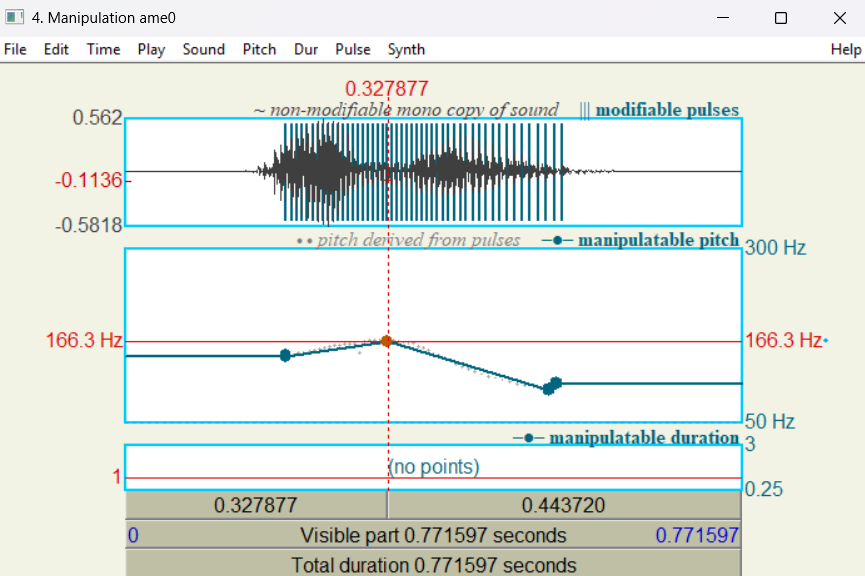Play the 0.443720 selection bar segment
Image resolution: width=865 pixels, height=576 pixels.
coord(564,505)
